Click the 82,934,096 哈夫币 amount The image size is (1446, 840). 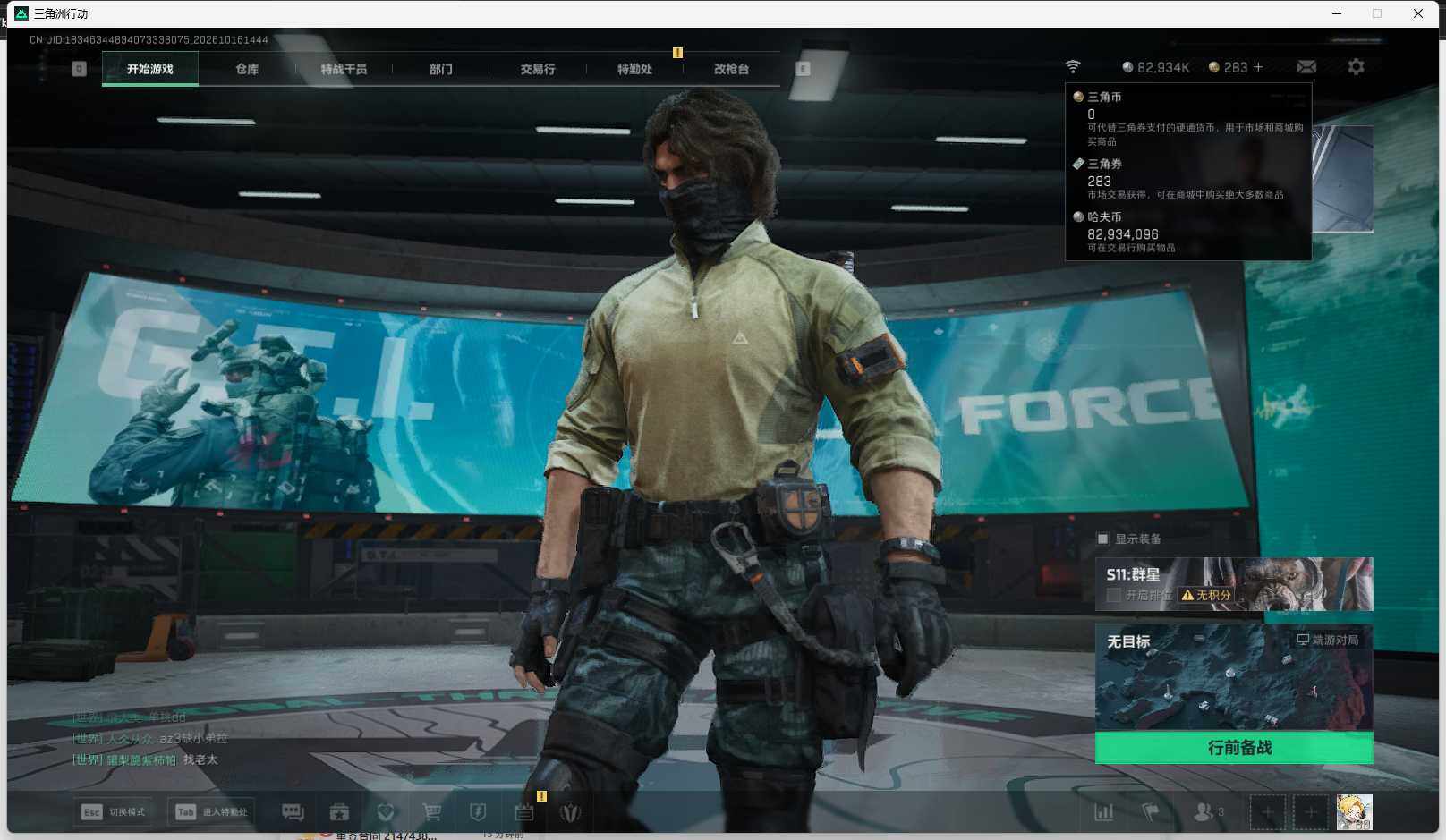(1123, 234)
